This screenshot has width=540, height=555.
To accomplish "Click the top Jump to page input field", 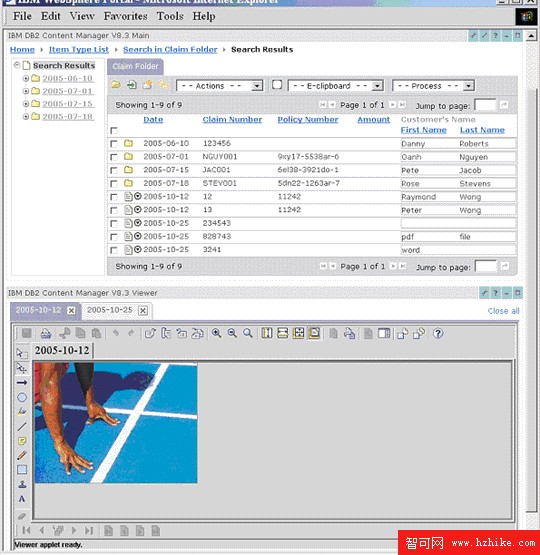I will coord(485,105).
